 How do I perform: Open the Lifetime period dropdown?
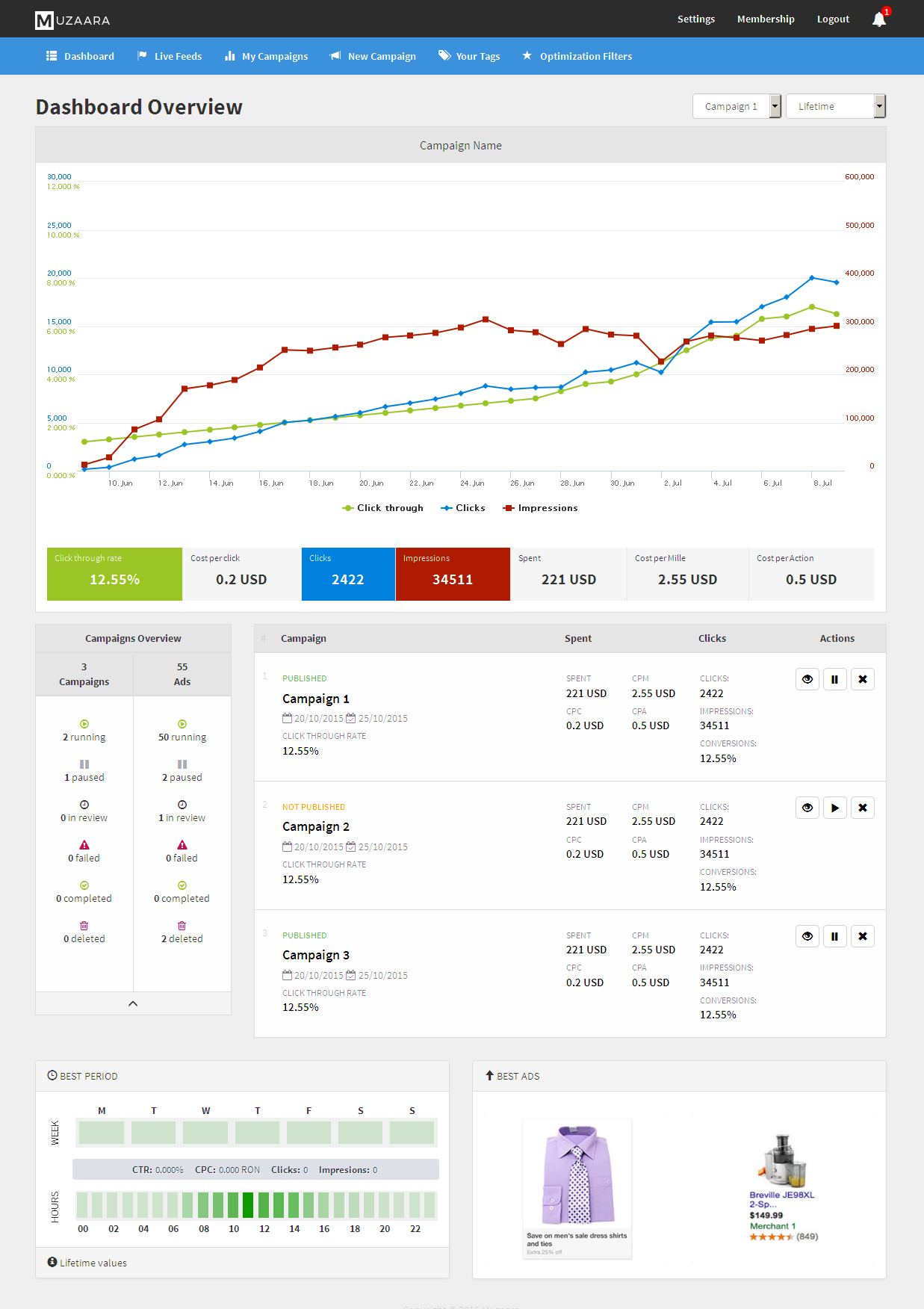coord(835,106)
